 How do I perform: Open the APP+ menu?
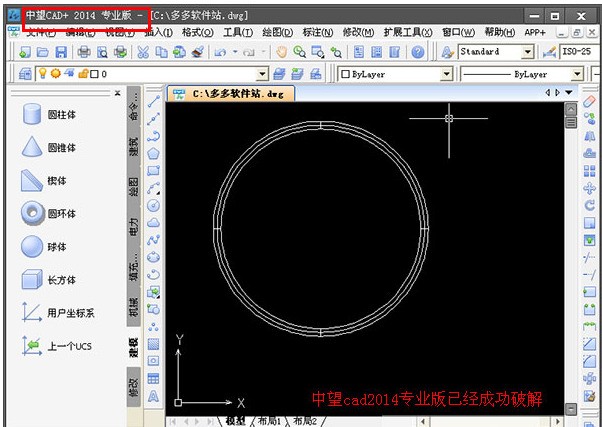(535, 32)
